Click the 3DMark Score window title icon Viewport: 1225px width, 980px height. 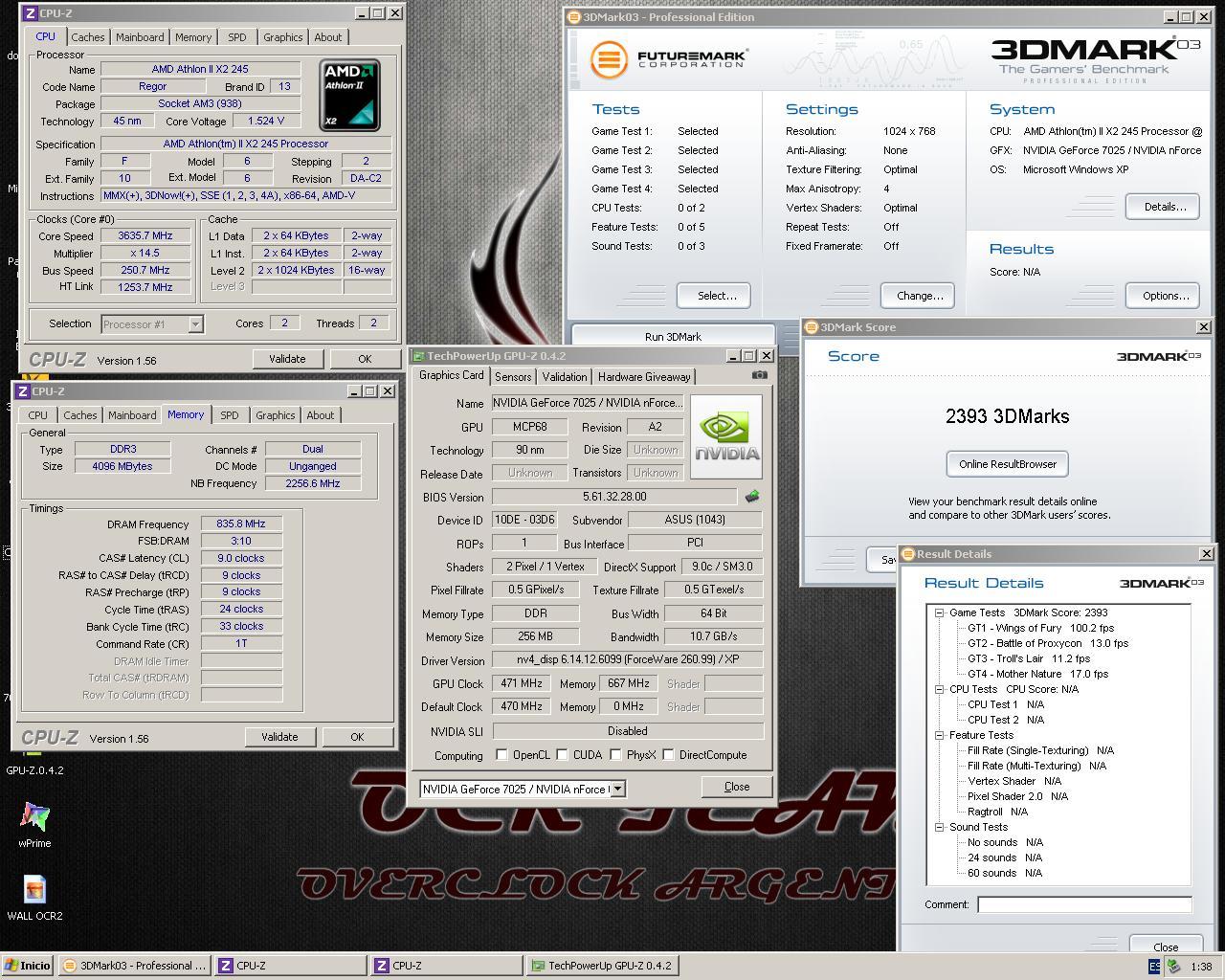811,326
